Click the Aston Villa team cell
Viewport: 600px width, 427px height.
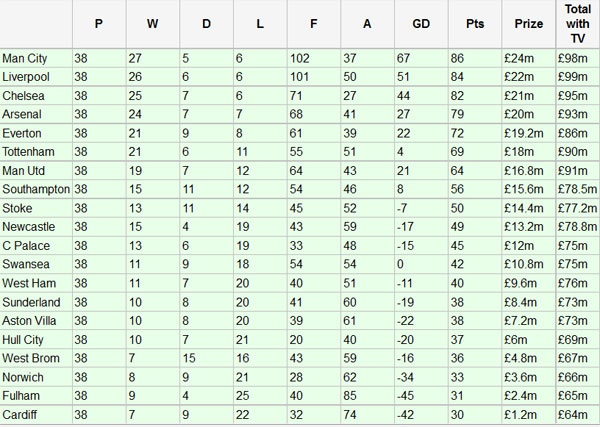pyautogui.click(x=28, y=320)
